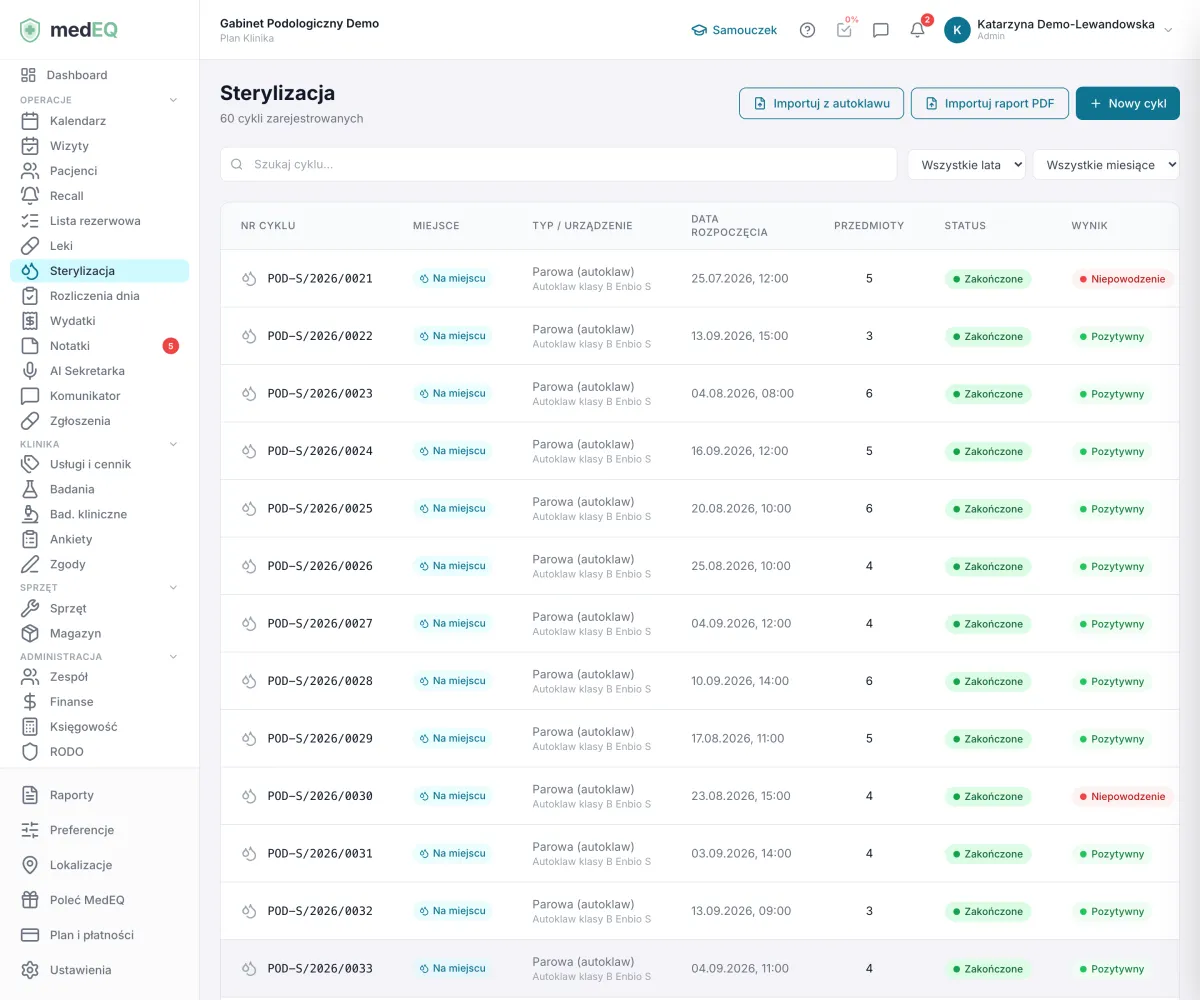1200x1000 pixels.
Task: Click the user avatar with letter K
Action: (957, 30)
